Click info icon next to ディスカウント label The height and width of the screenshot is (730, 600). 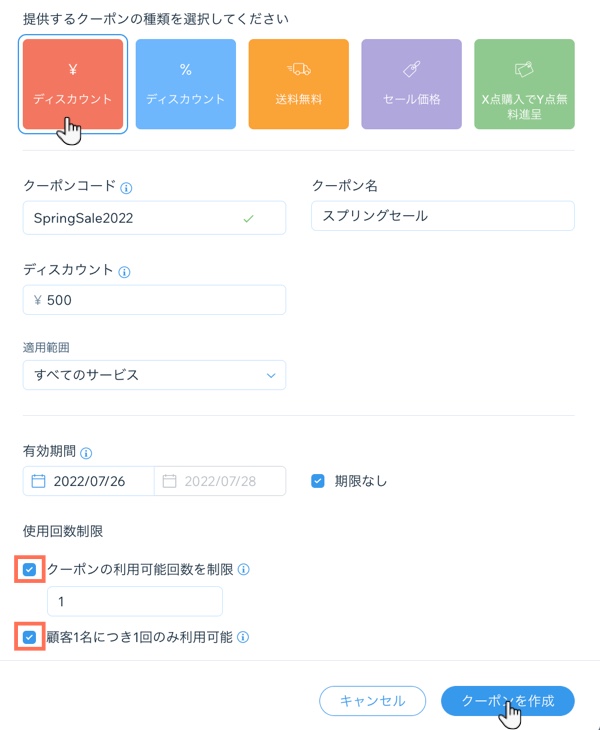(x=125, y=271)
